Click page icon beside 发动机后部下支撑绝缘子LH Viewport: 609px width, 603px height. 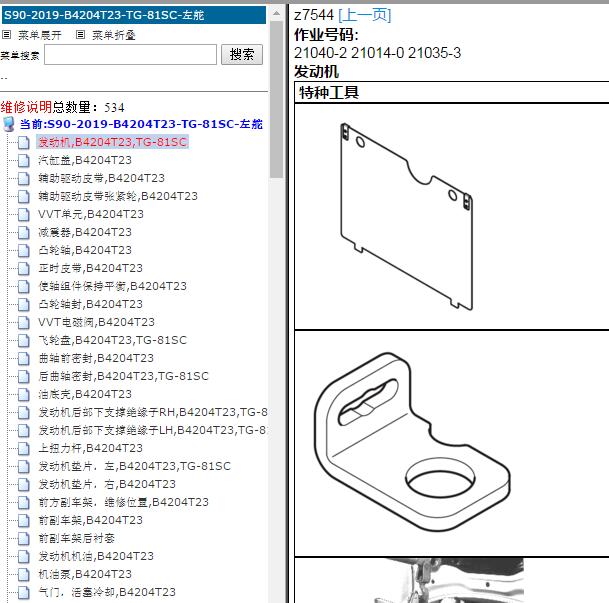point(24,430)
